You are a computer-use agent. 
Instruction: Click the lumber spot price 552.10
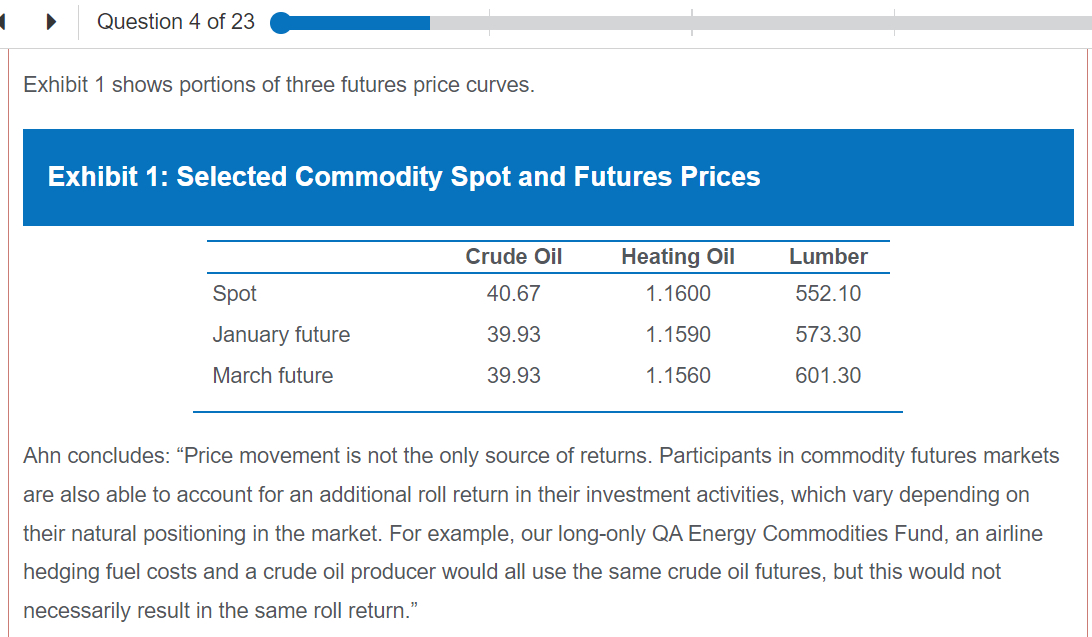[828, 294]
